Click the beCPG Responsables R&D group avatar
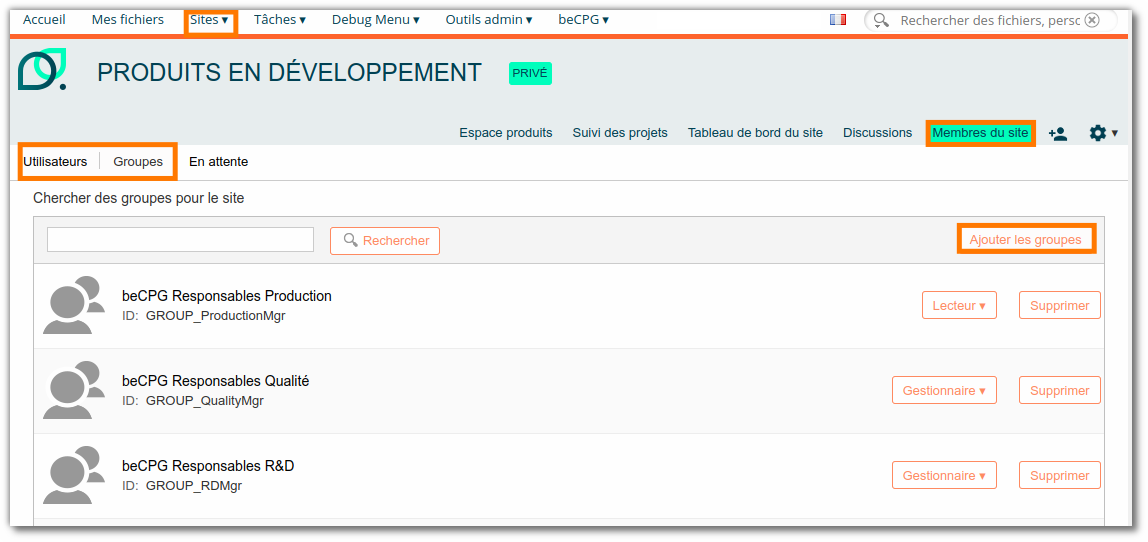The height and width of the screenshot is (542, 1148). pyautogui.click(x=73, y=475)
